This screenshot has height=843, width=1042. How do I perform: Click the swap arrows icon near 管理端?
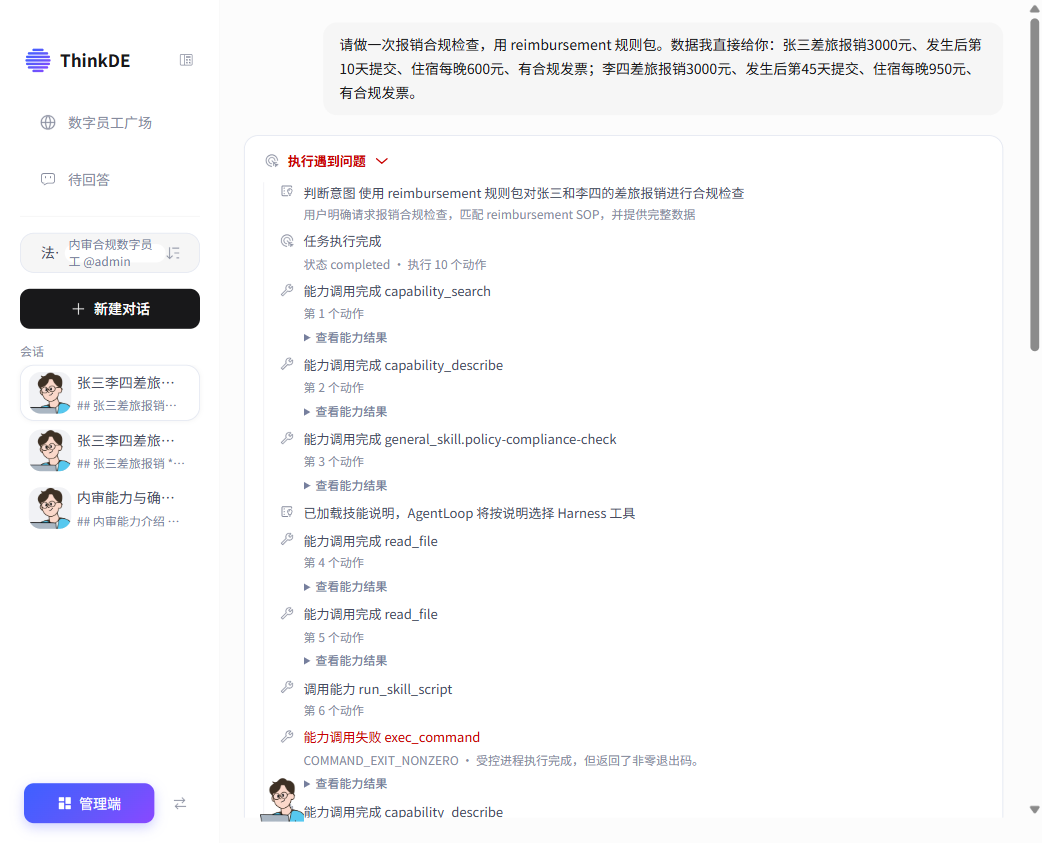(180, 803)
